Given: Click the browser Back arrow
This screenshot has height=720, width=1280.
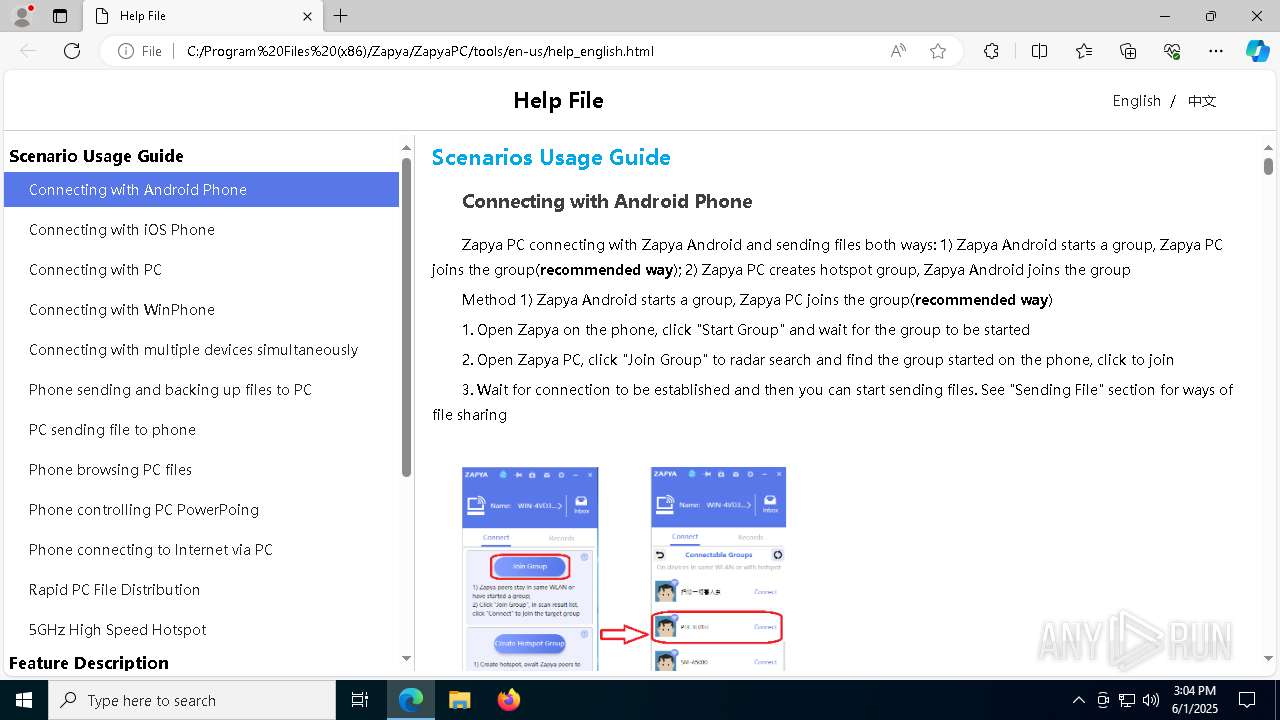Looking at the screenshot, I should tap(29, 51).
